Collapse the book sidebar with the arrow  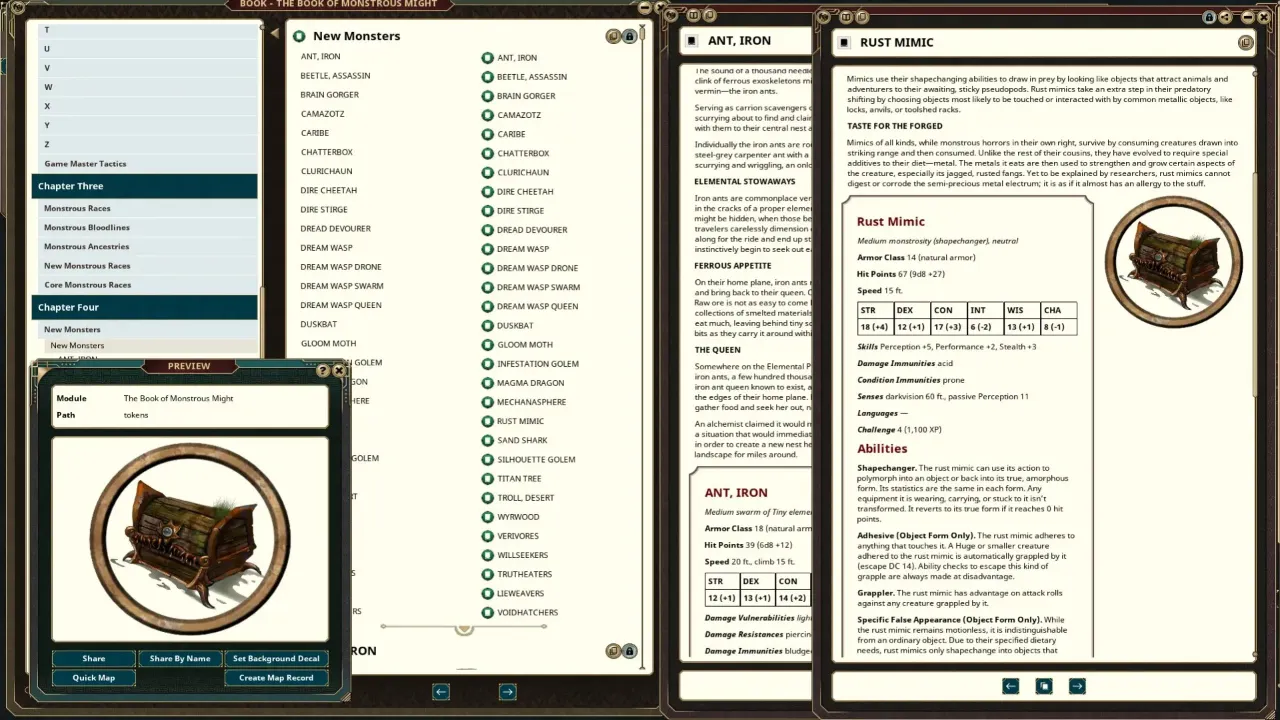tap(275, 33)
